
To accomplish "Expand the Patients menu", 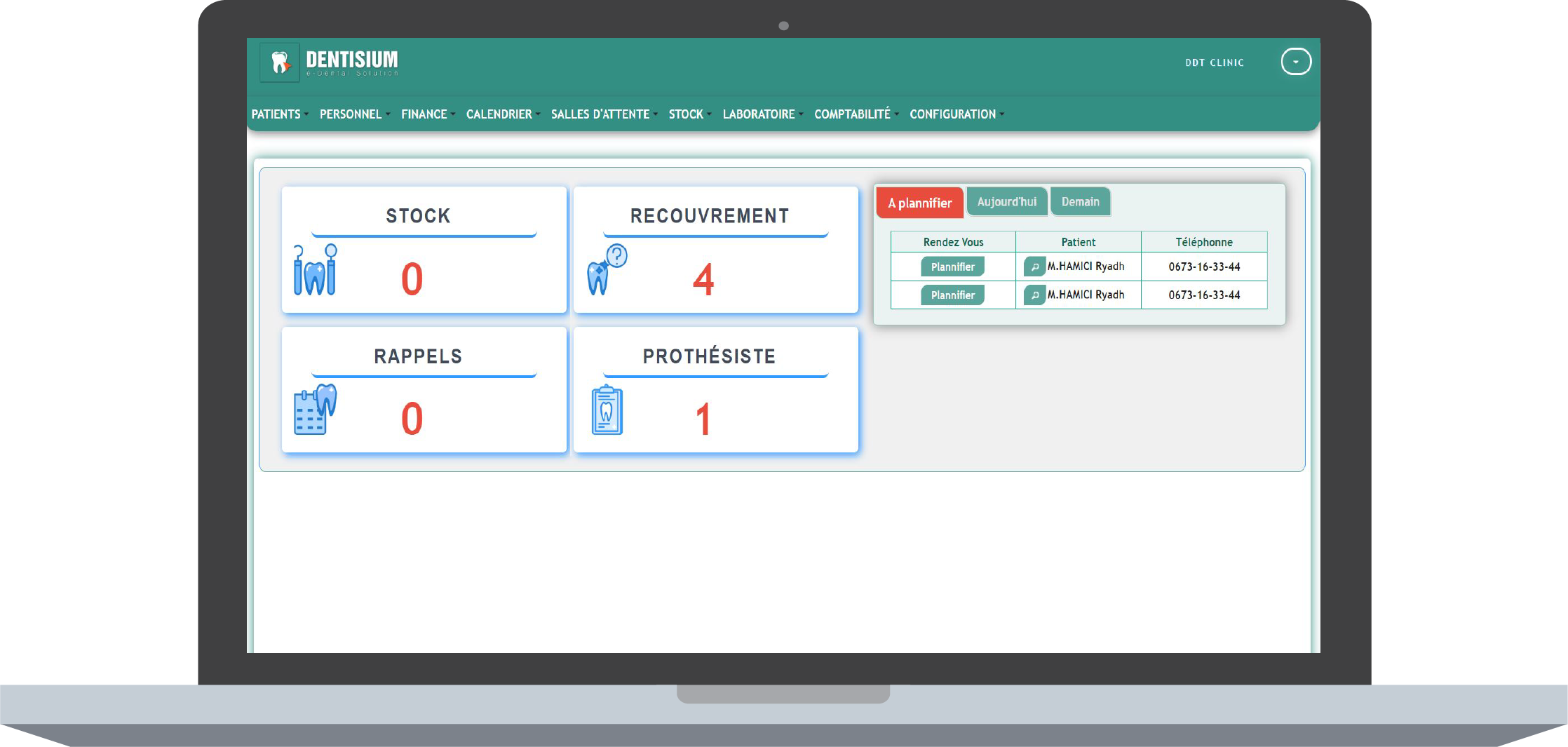I will coord(279,114).
